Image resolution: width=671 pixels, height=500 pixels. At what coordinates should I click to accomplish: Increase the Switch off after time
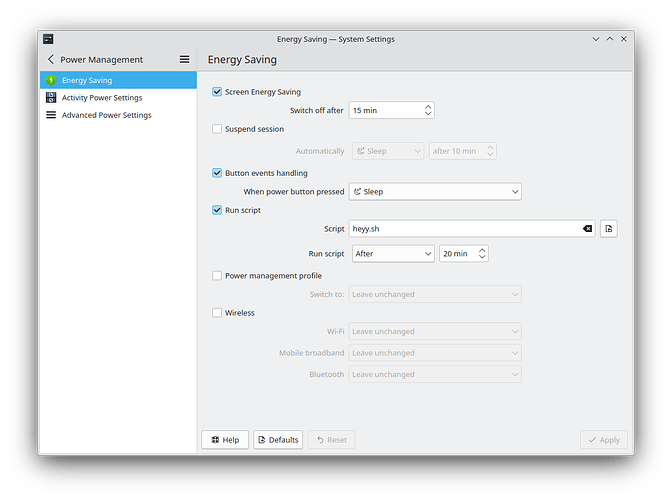[x=428, y=106]
